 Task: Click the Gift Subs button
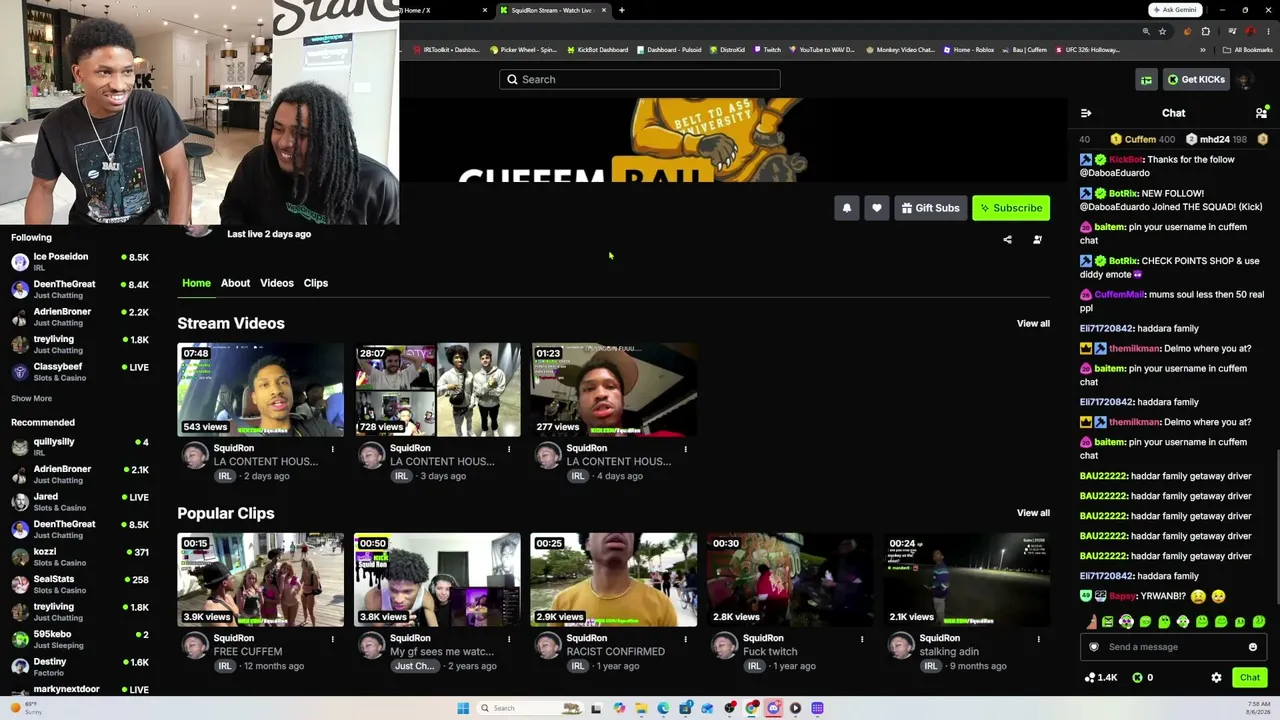[x=930, y=208]
